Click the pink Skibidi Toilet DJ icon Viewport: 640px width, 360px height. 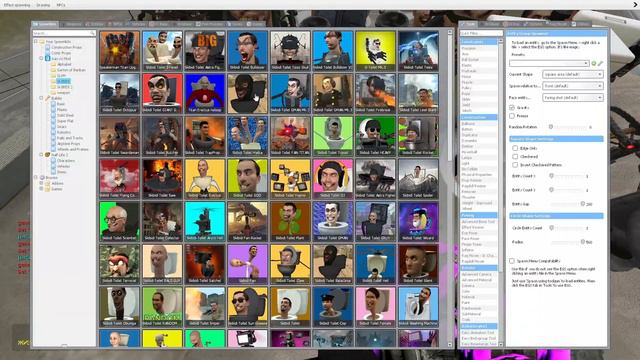point(333,179)
